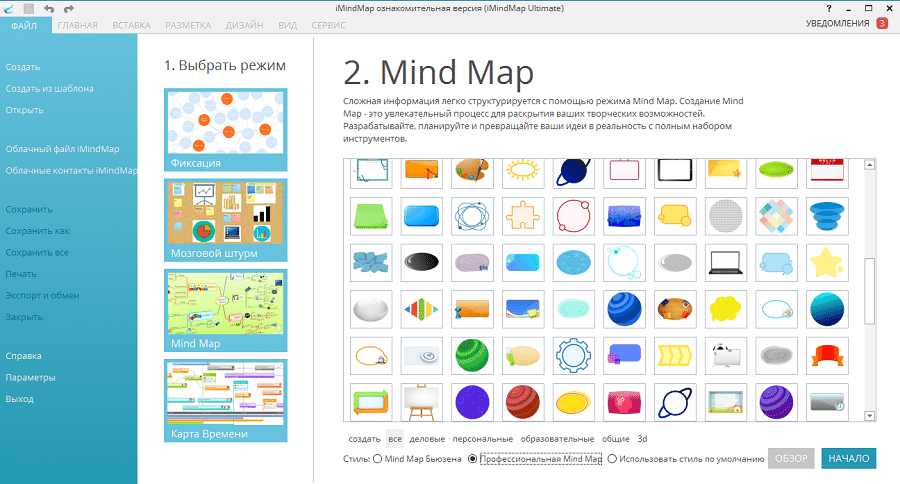
Task: Choose the easel whiteboard central idea
Action: 421,402
